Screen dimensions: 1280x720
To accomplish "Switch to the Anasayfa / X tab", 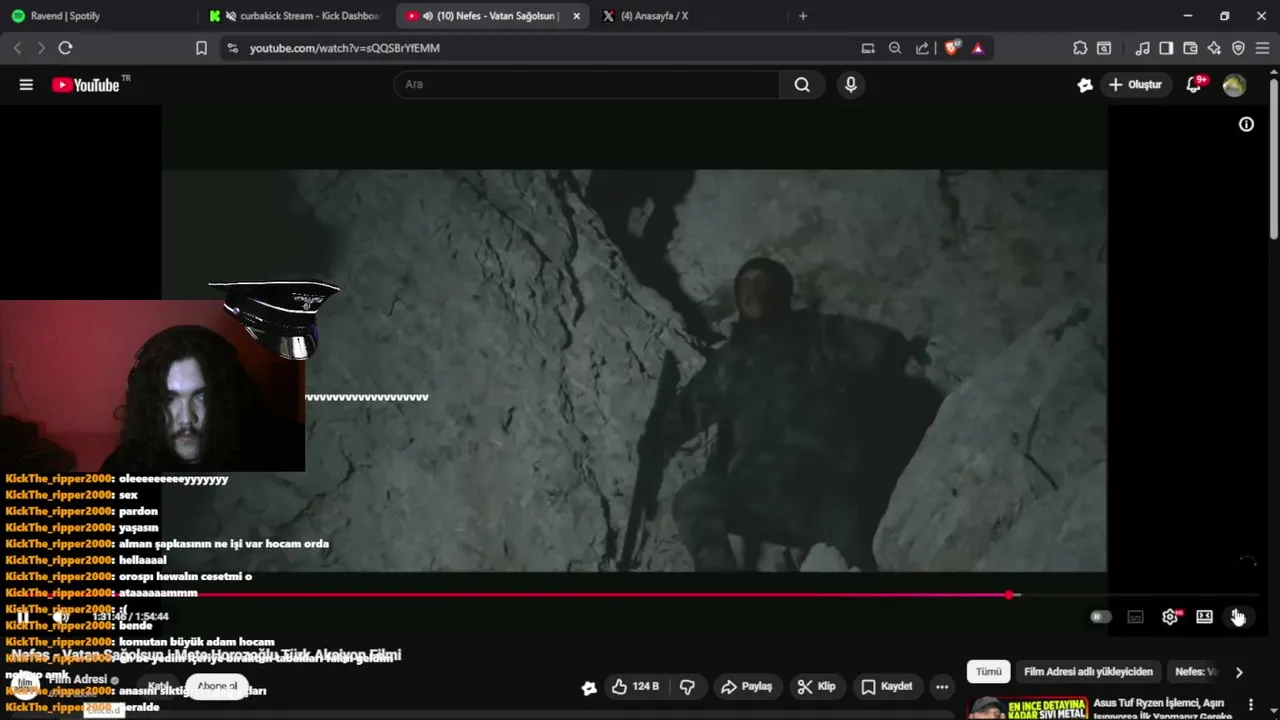I will click(690, 16).
